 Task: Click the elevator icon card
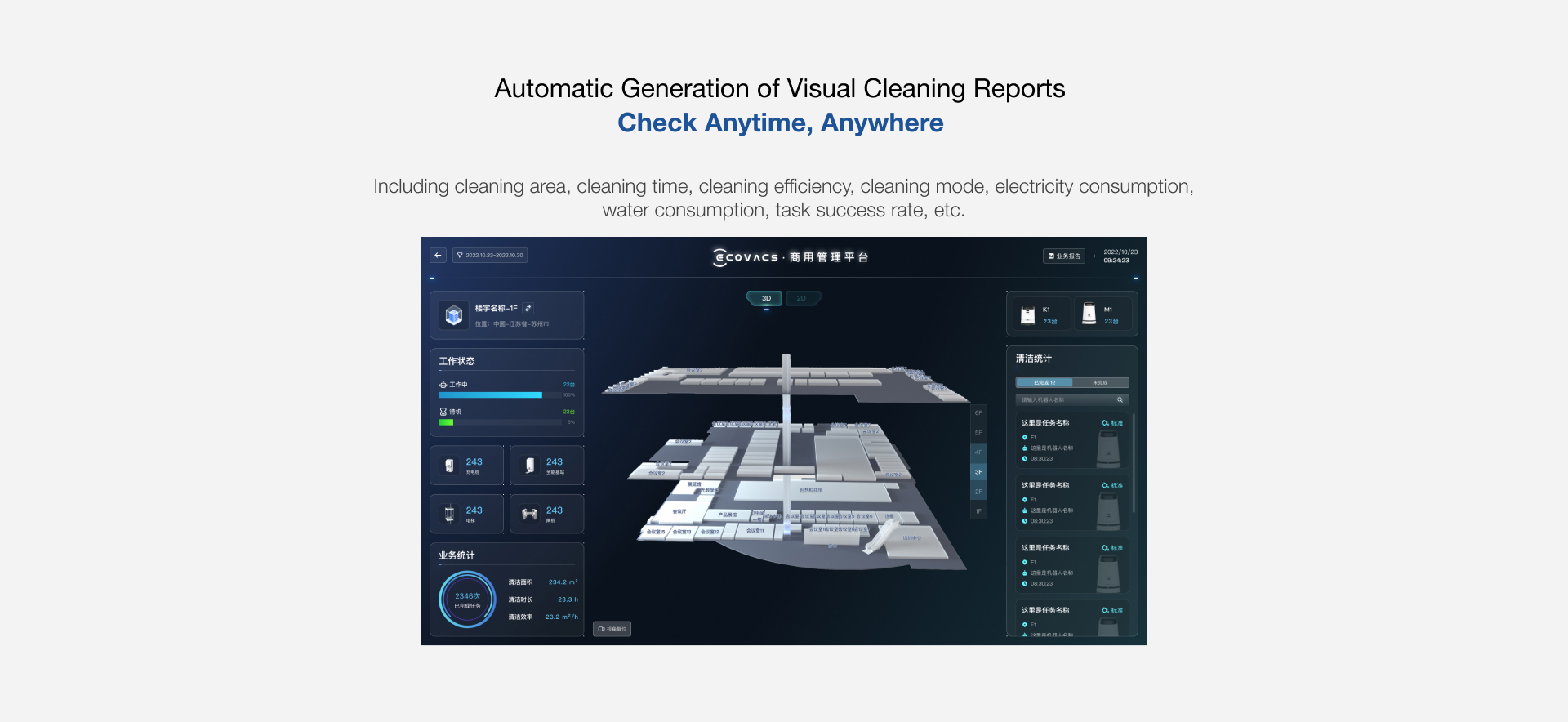tap(466, 514)
